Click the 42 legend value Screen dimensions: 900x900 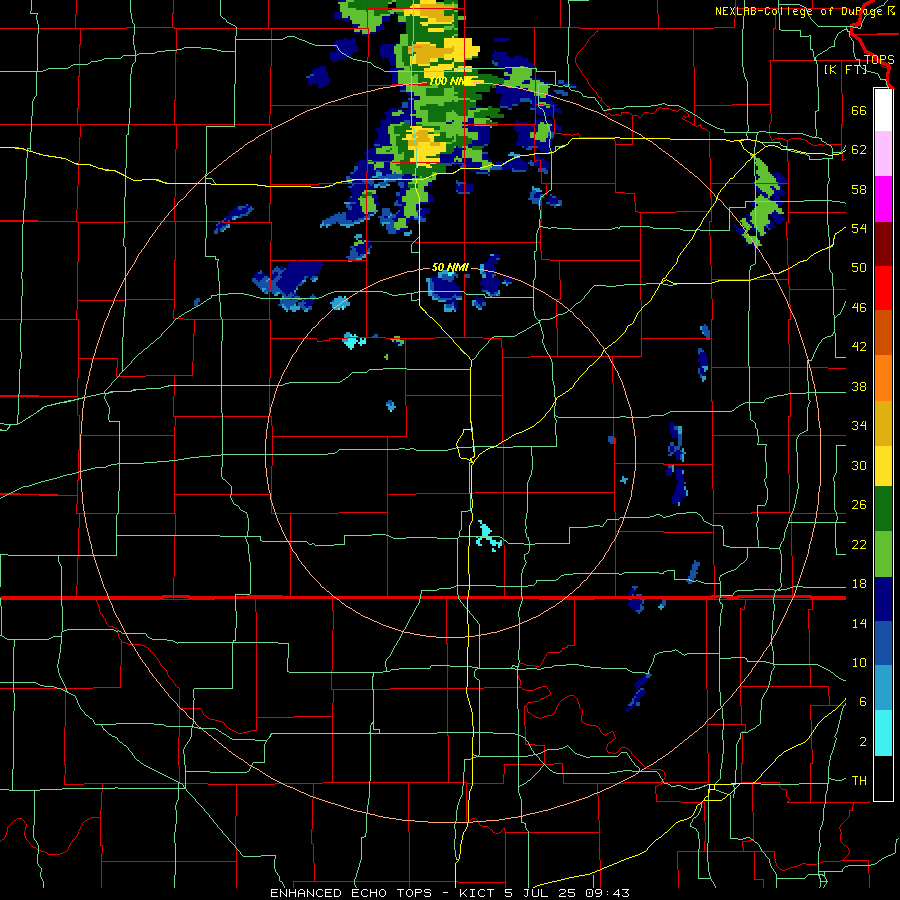point(859,347)
